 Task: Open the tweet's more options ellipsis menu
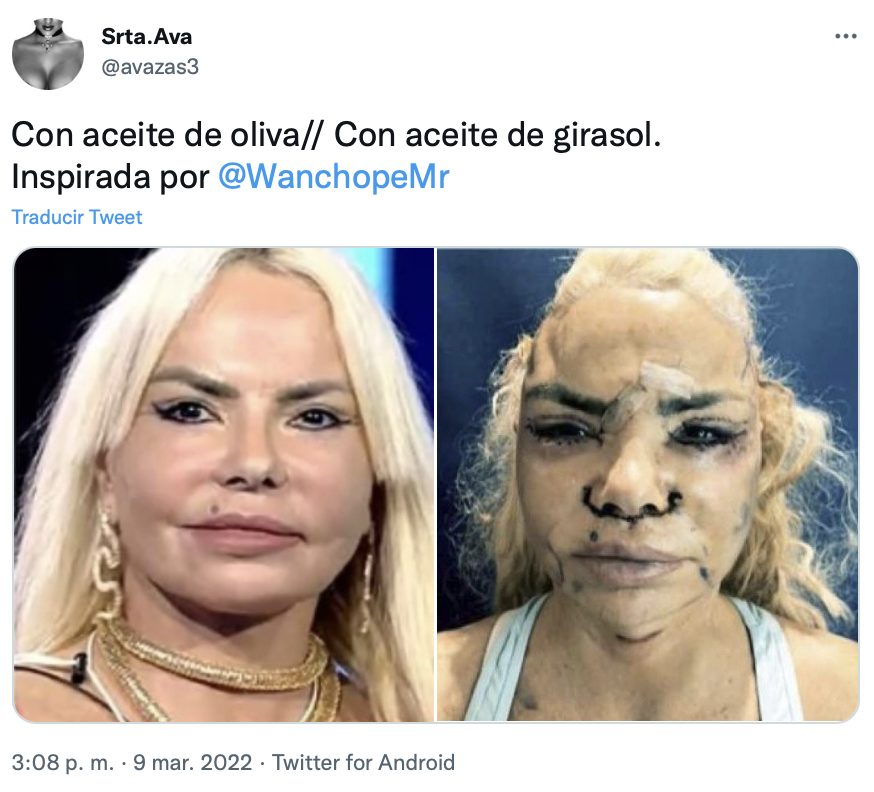[x=845, y=37]
